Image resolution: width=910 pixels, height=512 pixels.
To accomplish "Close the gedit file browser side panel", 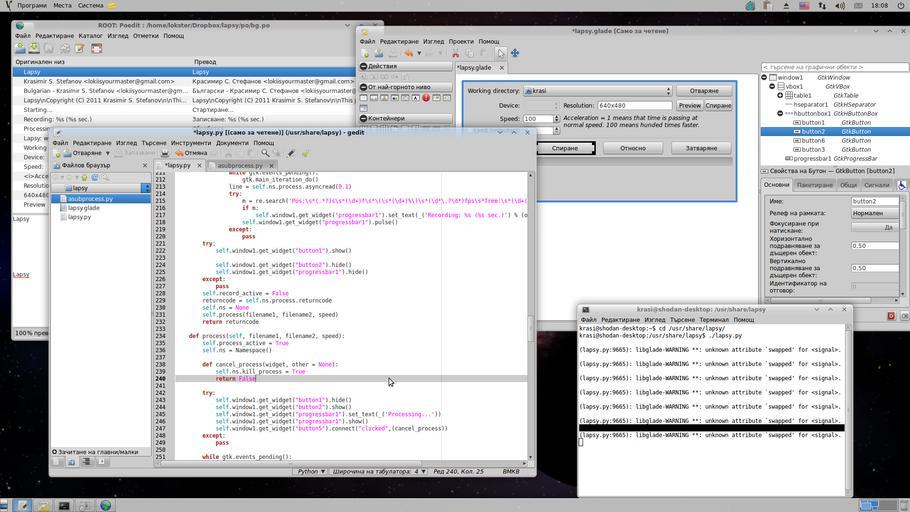I will 145,165.
